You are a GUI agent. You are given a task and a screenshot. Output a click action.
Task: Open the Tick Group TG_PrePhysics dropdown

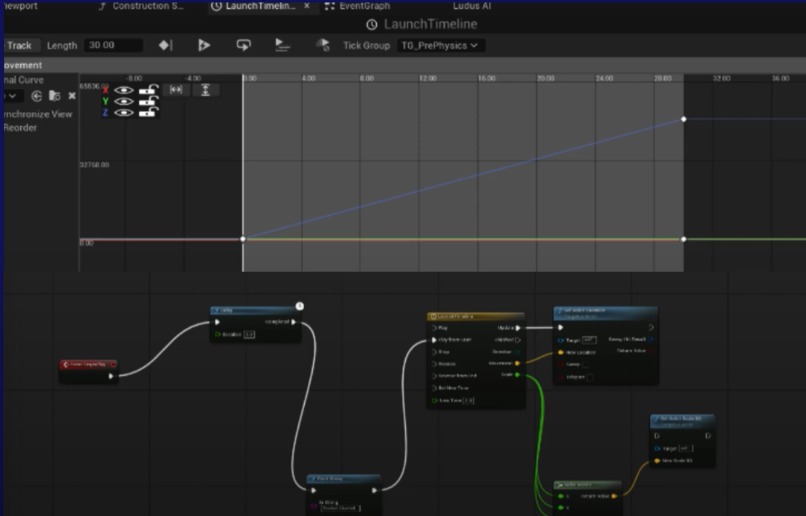(441, 46)
